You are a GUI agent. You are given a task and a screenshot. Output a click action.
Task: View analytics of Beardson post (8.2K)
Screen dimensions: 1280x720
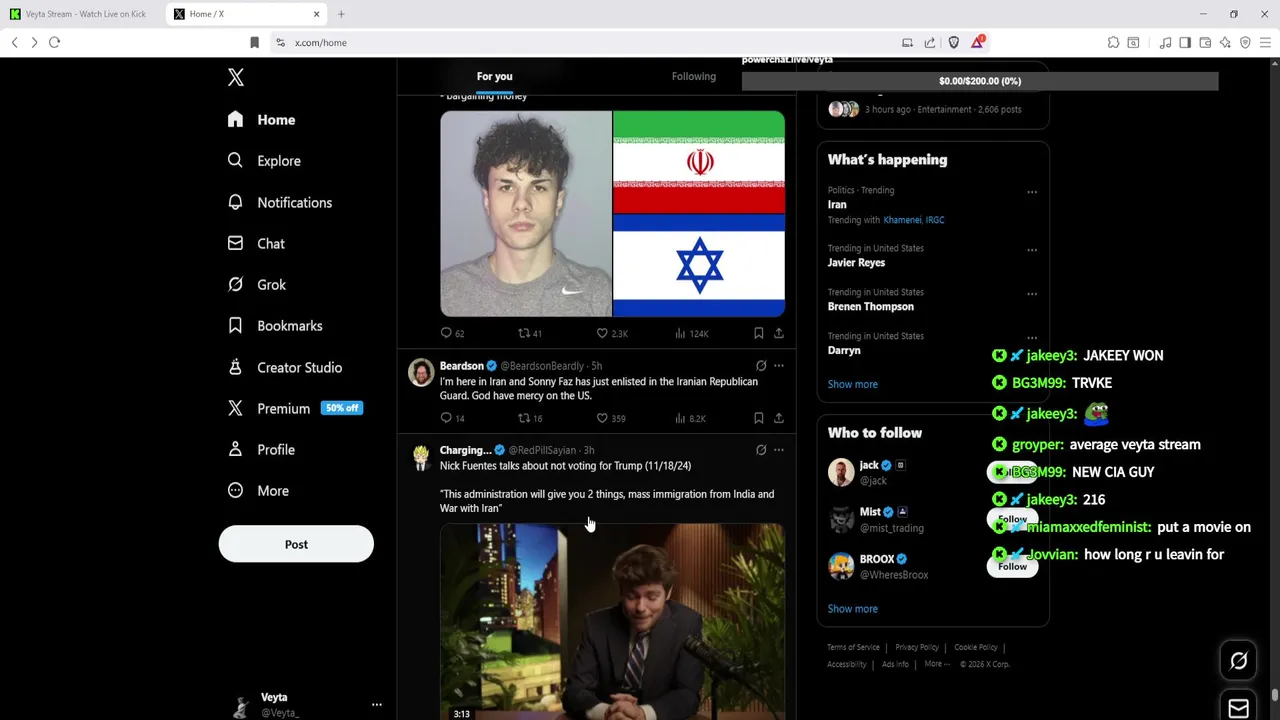(x=690, y=418)
